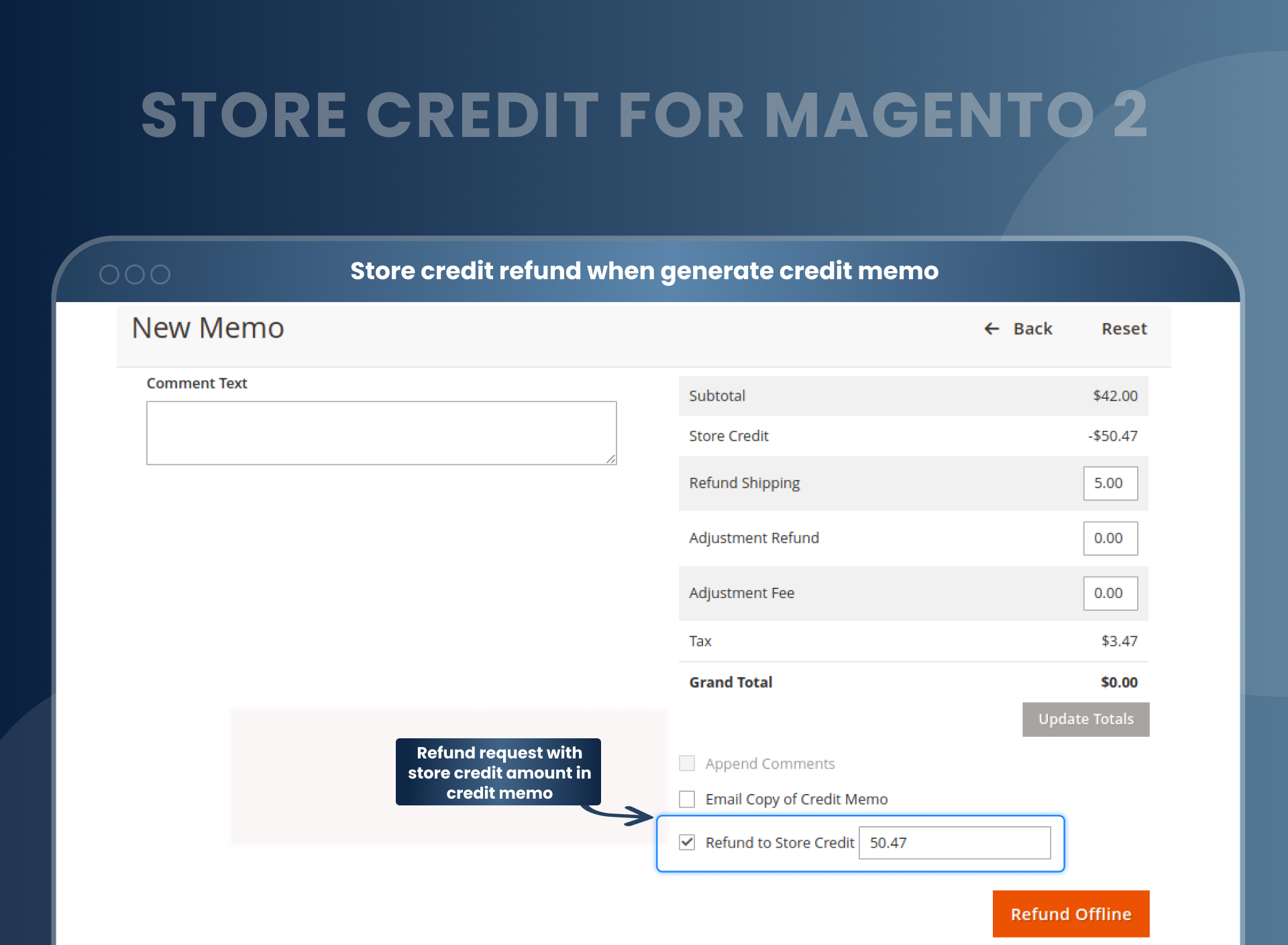The height and width of the screenshot is (945, 1288).
Task: Click the New Memo page heading
Action: (x=207, y=328)
